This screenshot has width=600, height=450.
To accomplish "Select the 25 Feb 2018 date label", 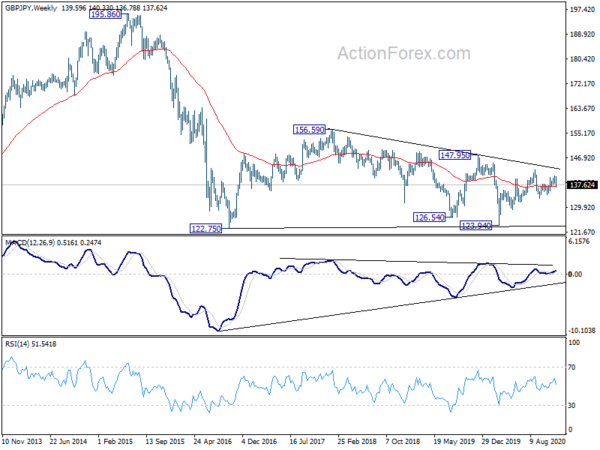I will coord(356,441).
